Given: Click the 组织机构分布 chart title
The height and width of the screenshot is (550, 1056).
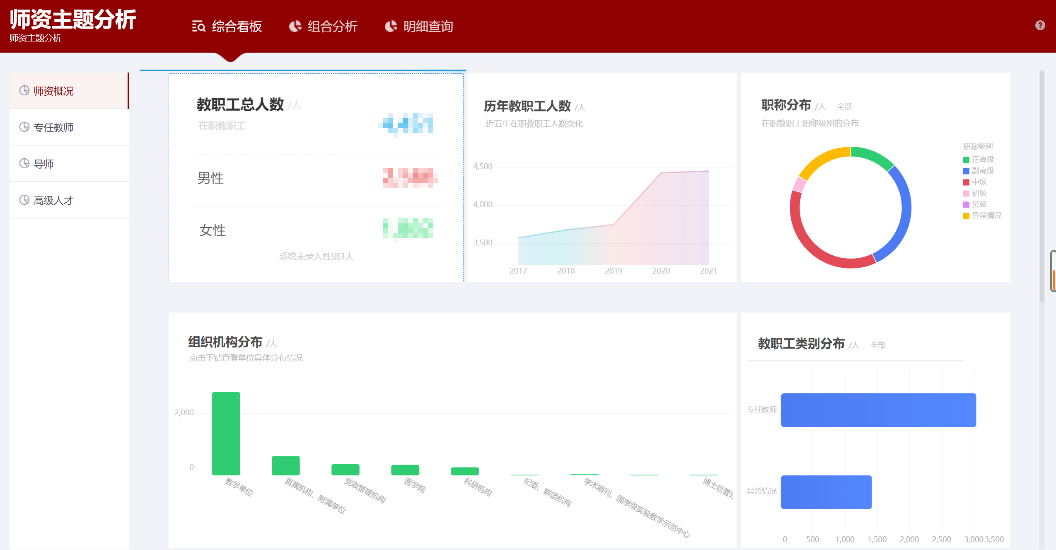Looking at the screenshot, I should pyautogui.click(x=225, y=342).
